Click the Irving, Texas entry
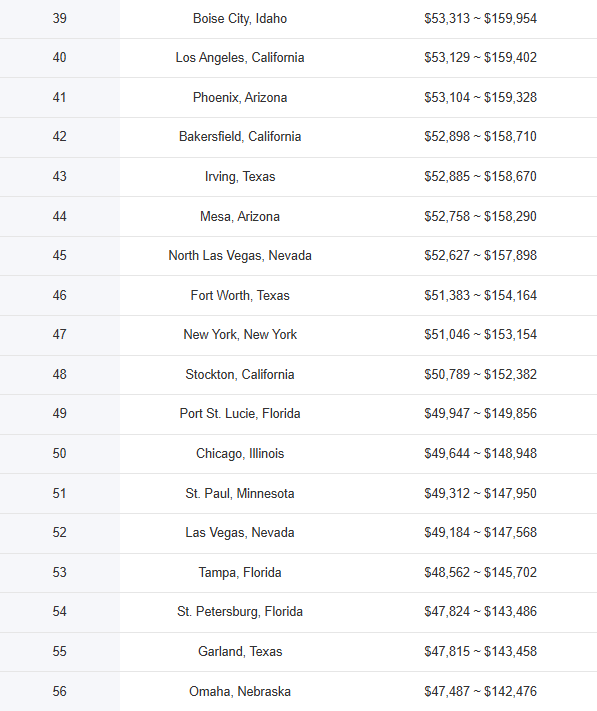Screen dimensions: 597x711 click(240, 176)
